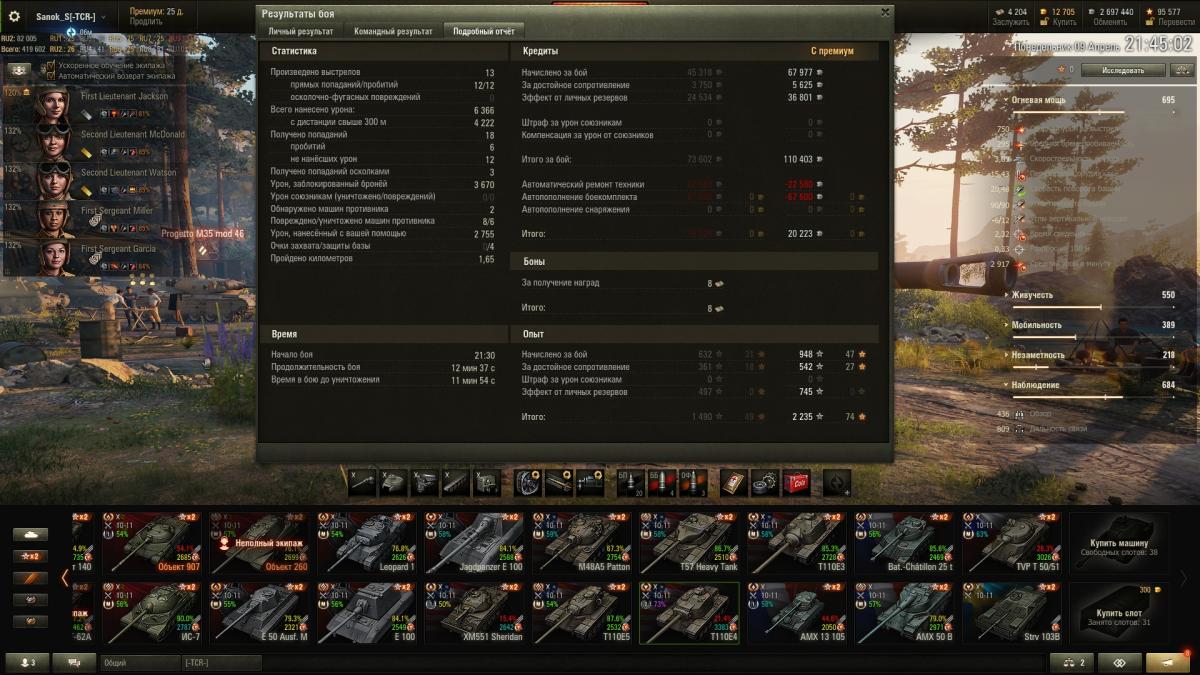1200x675 pixels.
Task: Open contacts list button showing 3
Action: [27, 662]
